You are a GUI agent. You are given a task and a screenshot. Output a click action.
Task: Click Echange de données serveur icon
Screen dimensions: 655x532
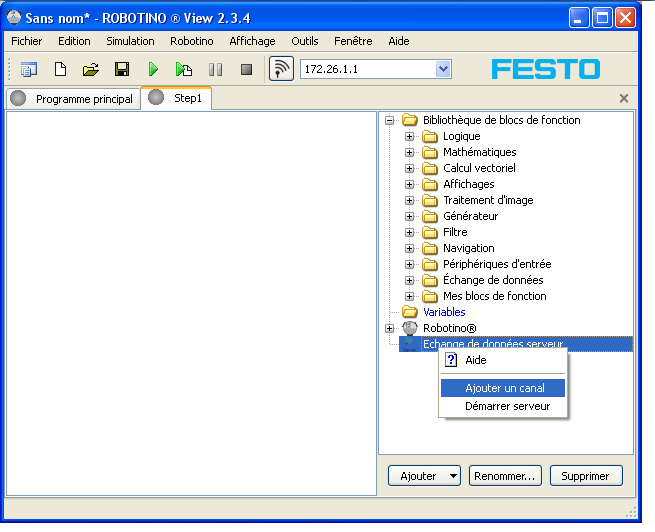tap(409, 344)
